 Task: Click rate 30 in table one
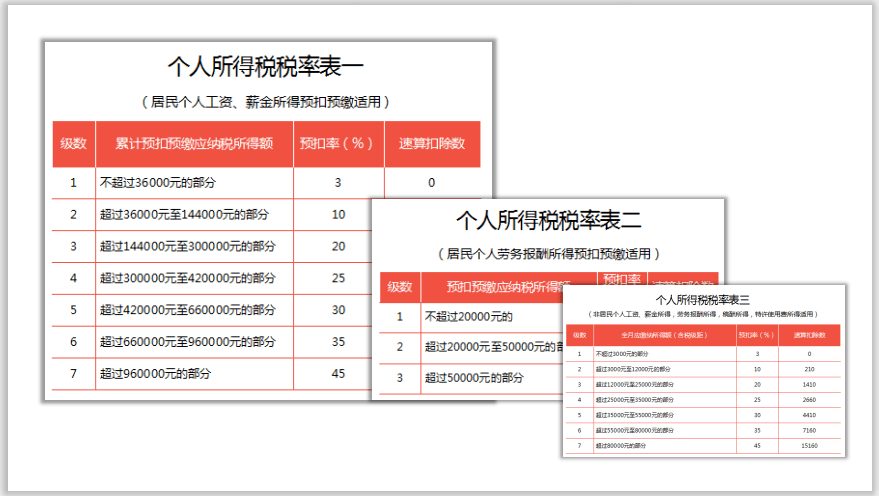point(339,310)
